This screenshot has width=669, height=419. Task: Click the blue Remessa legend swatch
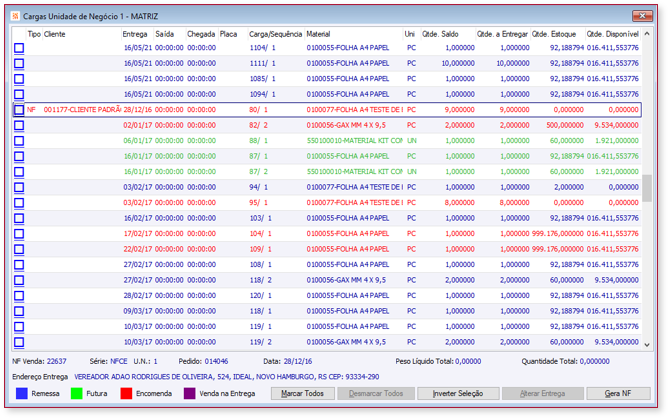coord(22,393)
